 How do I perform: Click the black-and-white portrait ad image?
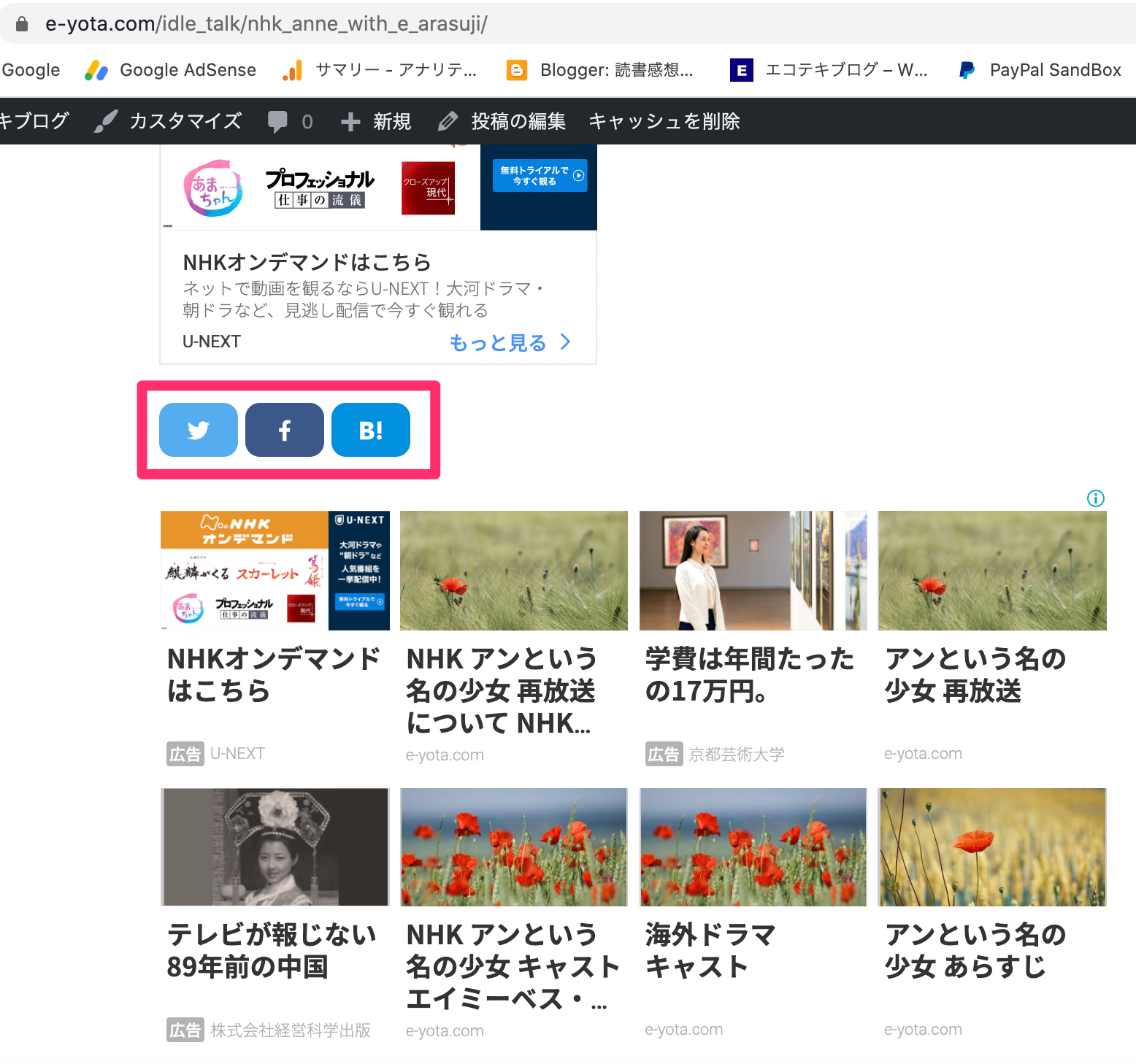click(275, 847)
